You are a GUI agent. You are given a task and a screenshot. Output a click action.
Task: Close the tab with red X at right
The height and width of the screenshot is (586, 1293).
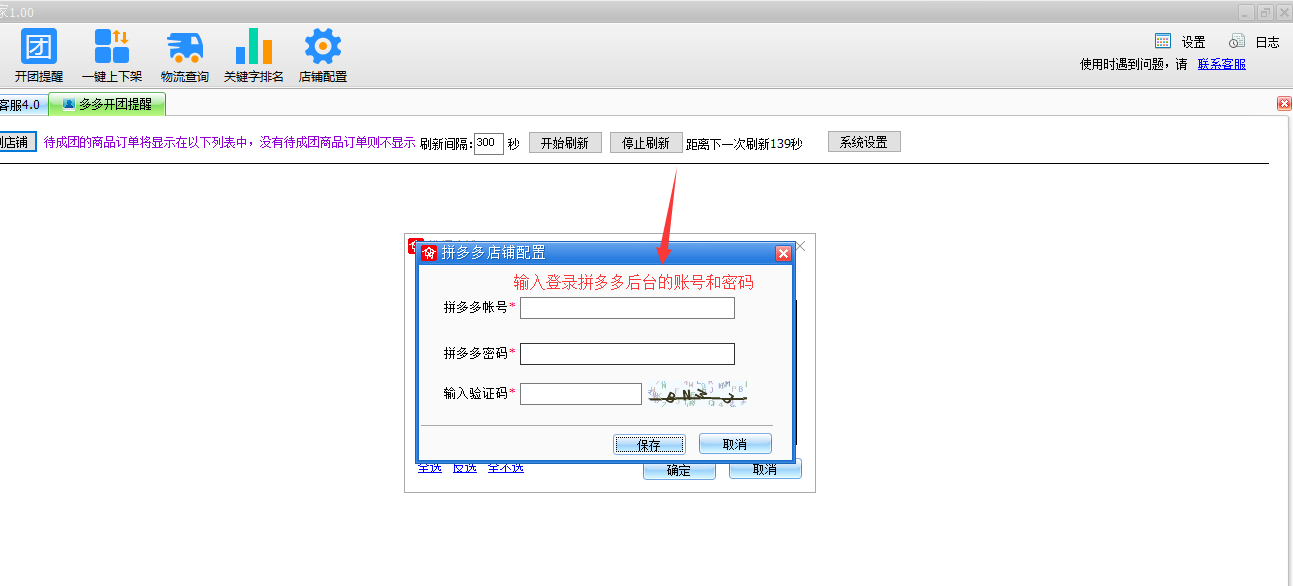(x=1284, y=104)
